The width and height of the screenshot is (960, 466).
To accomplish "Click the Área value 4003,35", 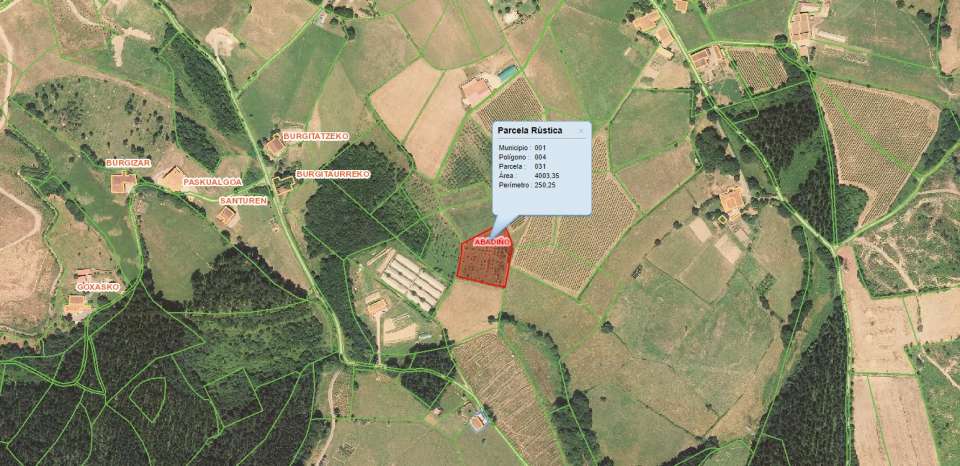I will [x=547, y=175].
